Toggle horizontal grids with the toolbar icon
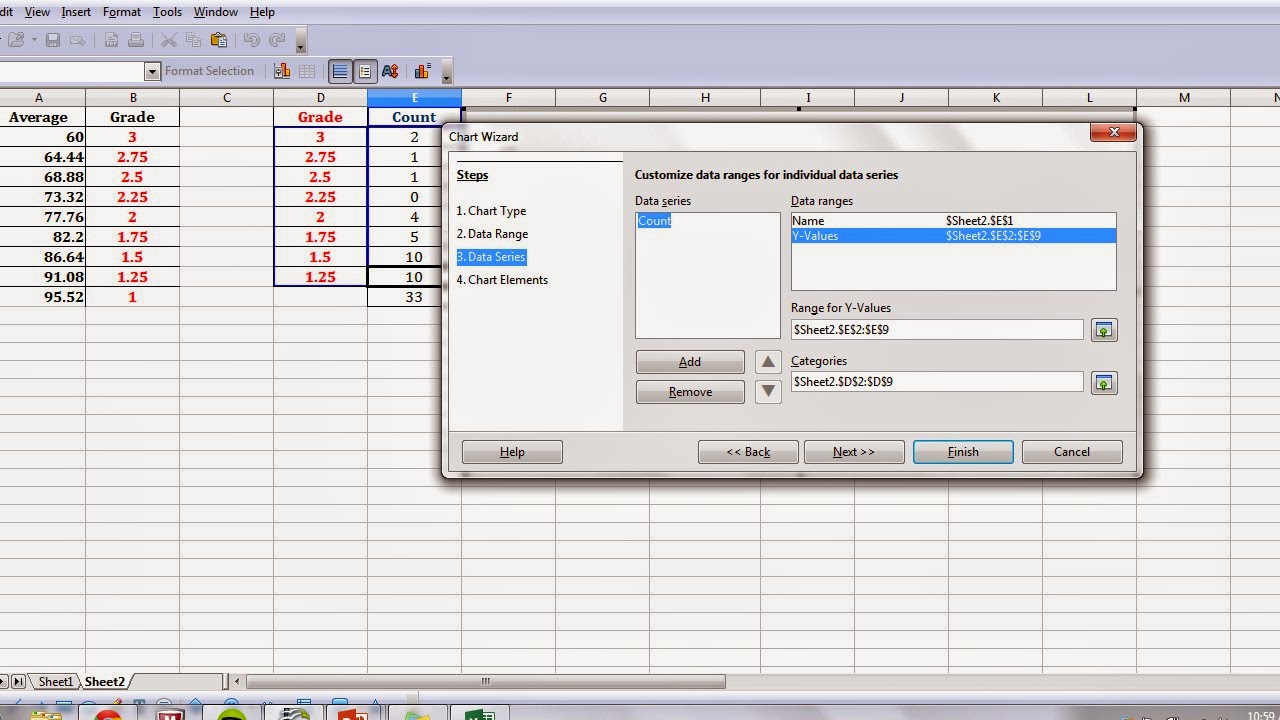This screenshot has height=720, width=1280. coord(340,71)
